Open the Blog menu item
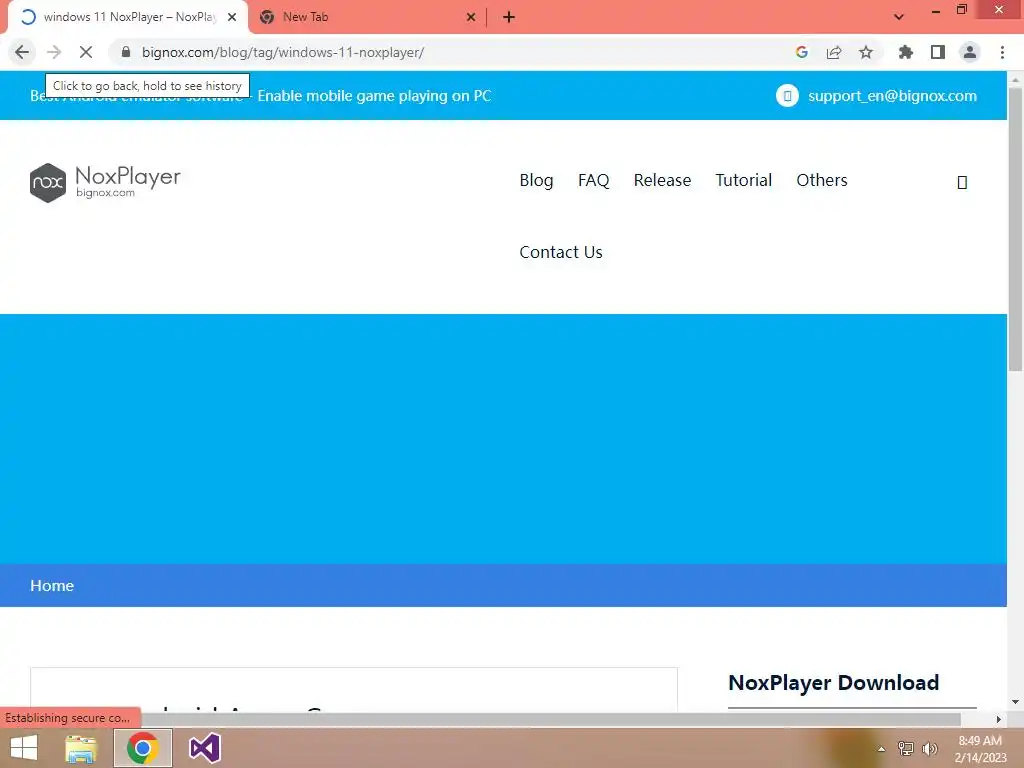The image size is (1024, 768). click(x=536, y=180)
